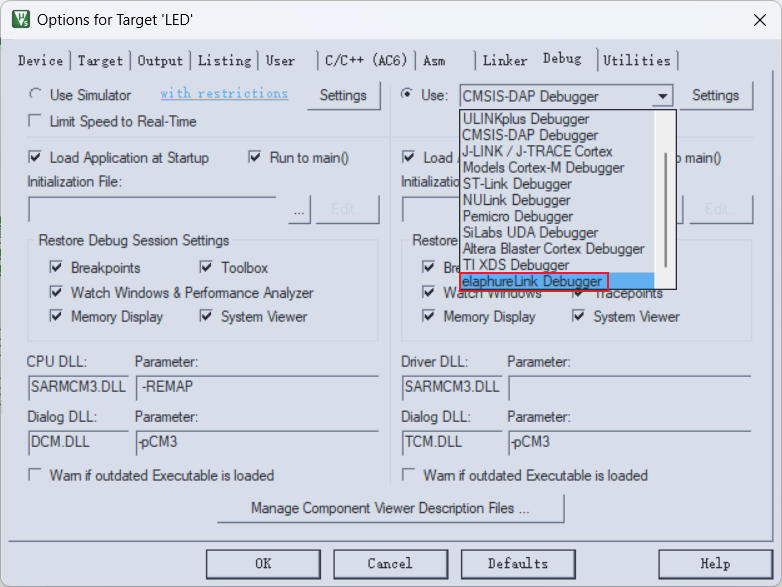Enable left Warn if outdated Executable checkbox
This screenshot has height=587, width=782.
click(x=35, y=474)
